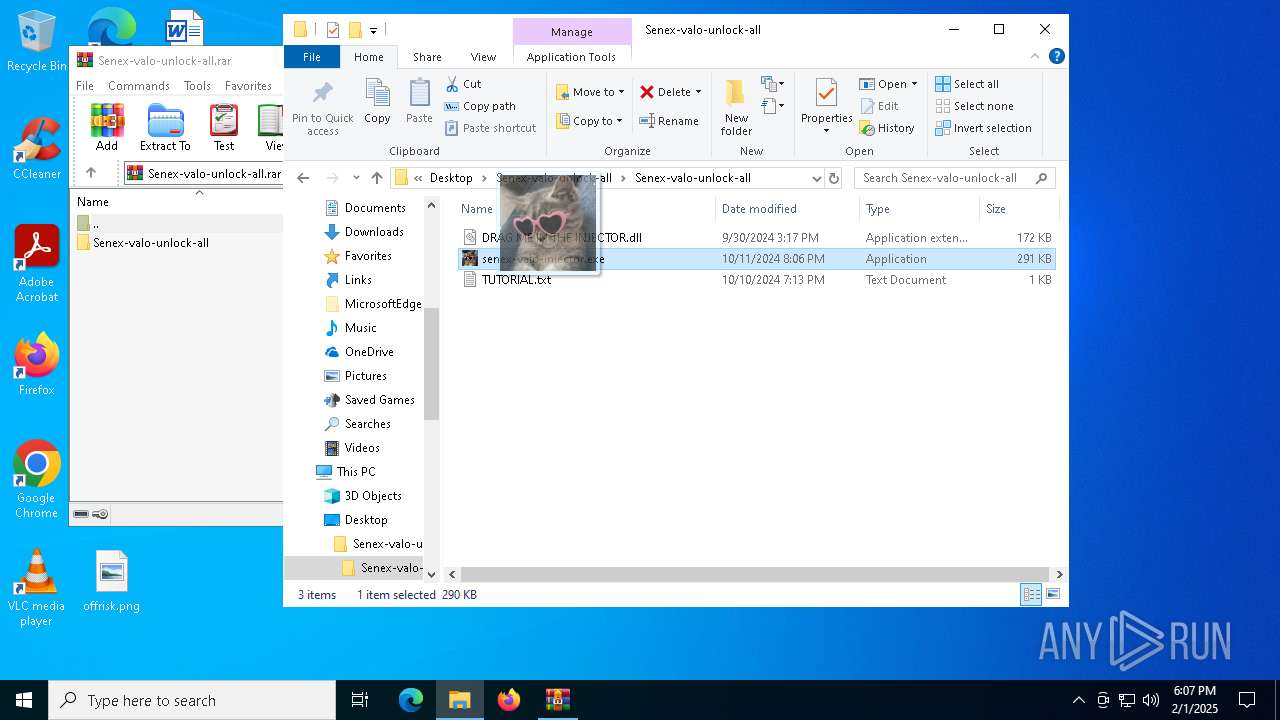This screenshot has width=1280, height=720.
Task: Open Explorer Help question mark icon
Action: pos(1057,57)
